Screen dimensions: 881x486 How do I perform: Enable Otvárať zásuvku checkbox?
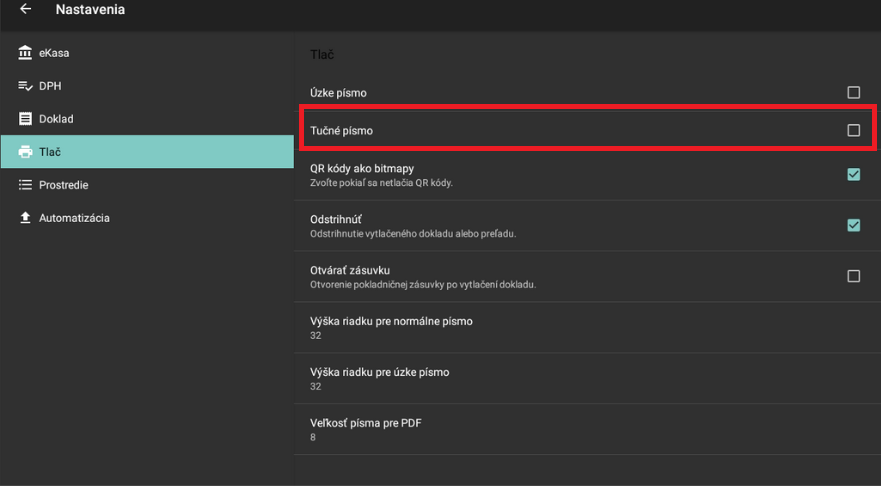(x=853, y=276)
